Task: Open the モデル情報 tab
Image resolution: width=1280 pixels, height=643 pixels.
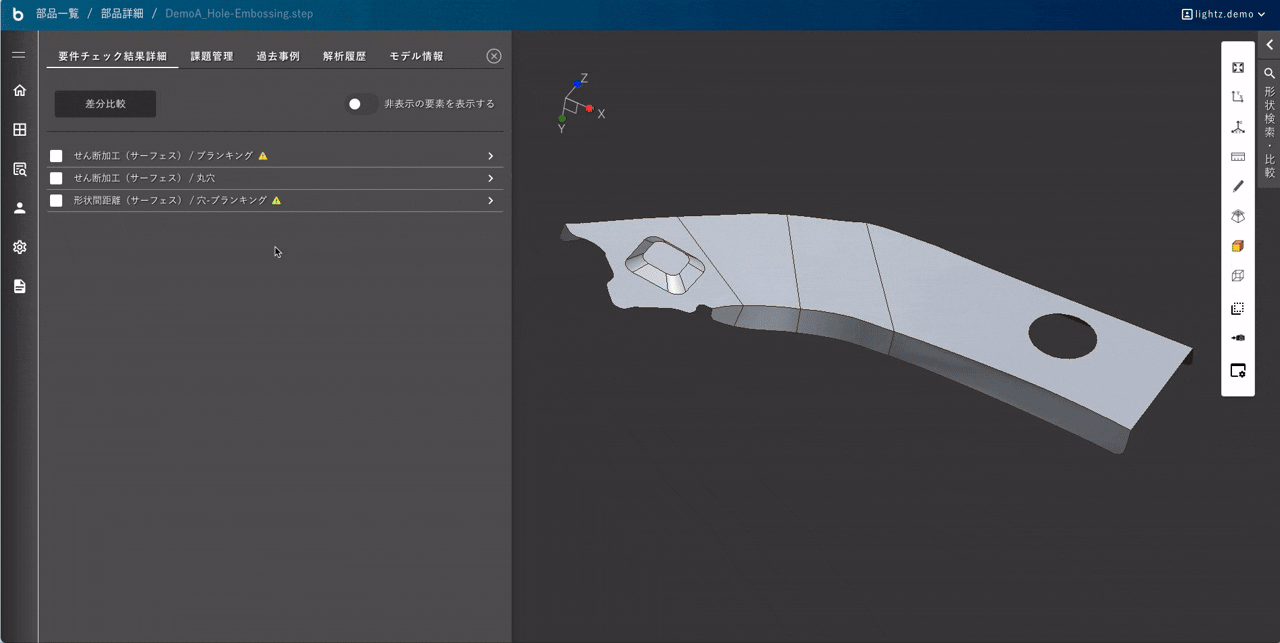Action: (x=416, y=57)
